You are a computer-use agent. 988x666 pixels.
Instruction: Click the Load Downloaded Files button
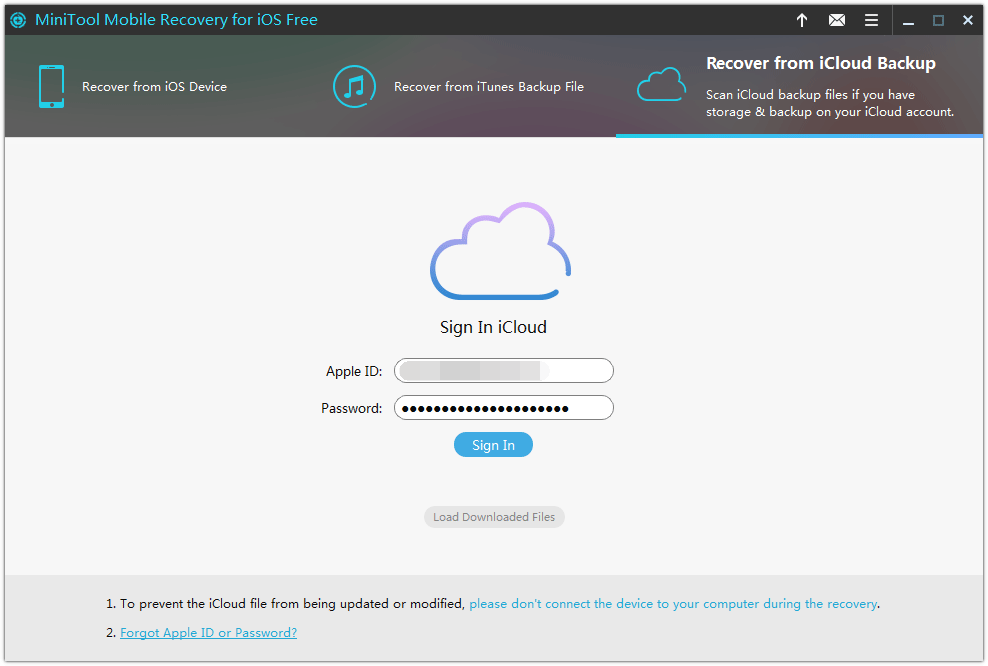tap(493, 516)
